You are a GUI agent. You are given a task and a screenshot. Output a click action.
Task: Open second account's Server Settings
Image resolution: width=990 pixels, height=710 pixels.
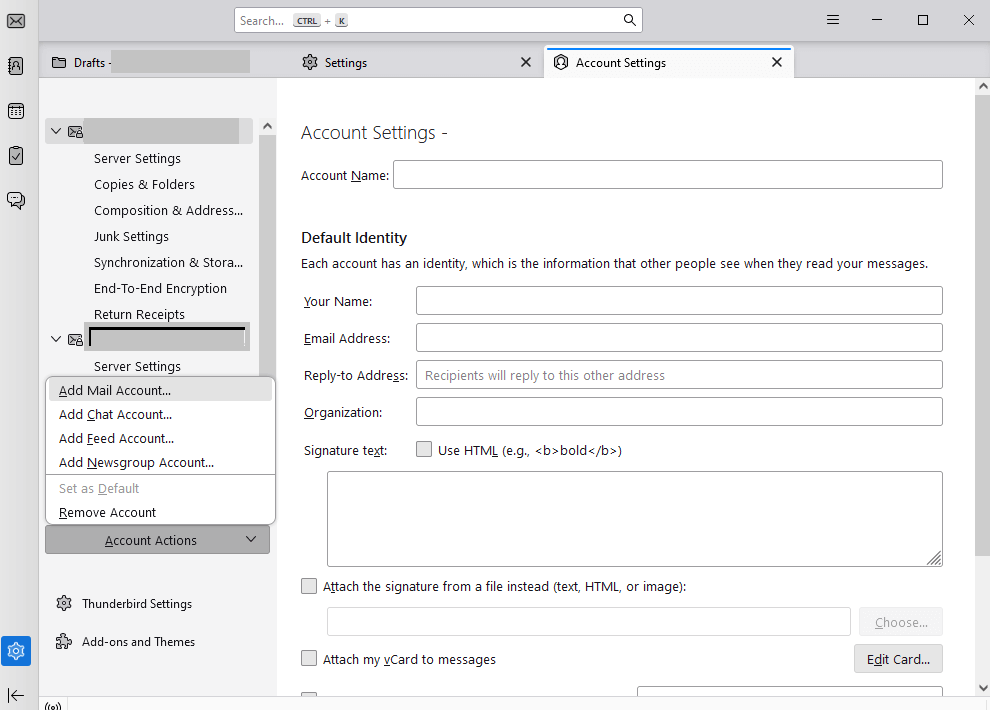[137, 367]
